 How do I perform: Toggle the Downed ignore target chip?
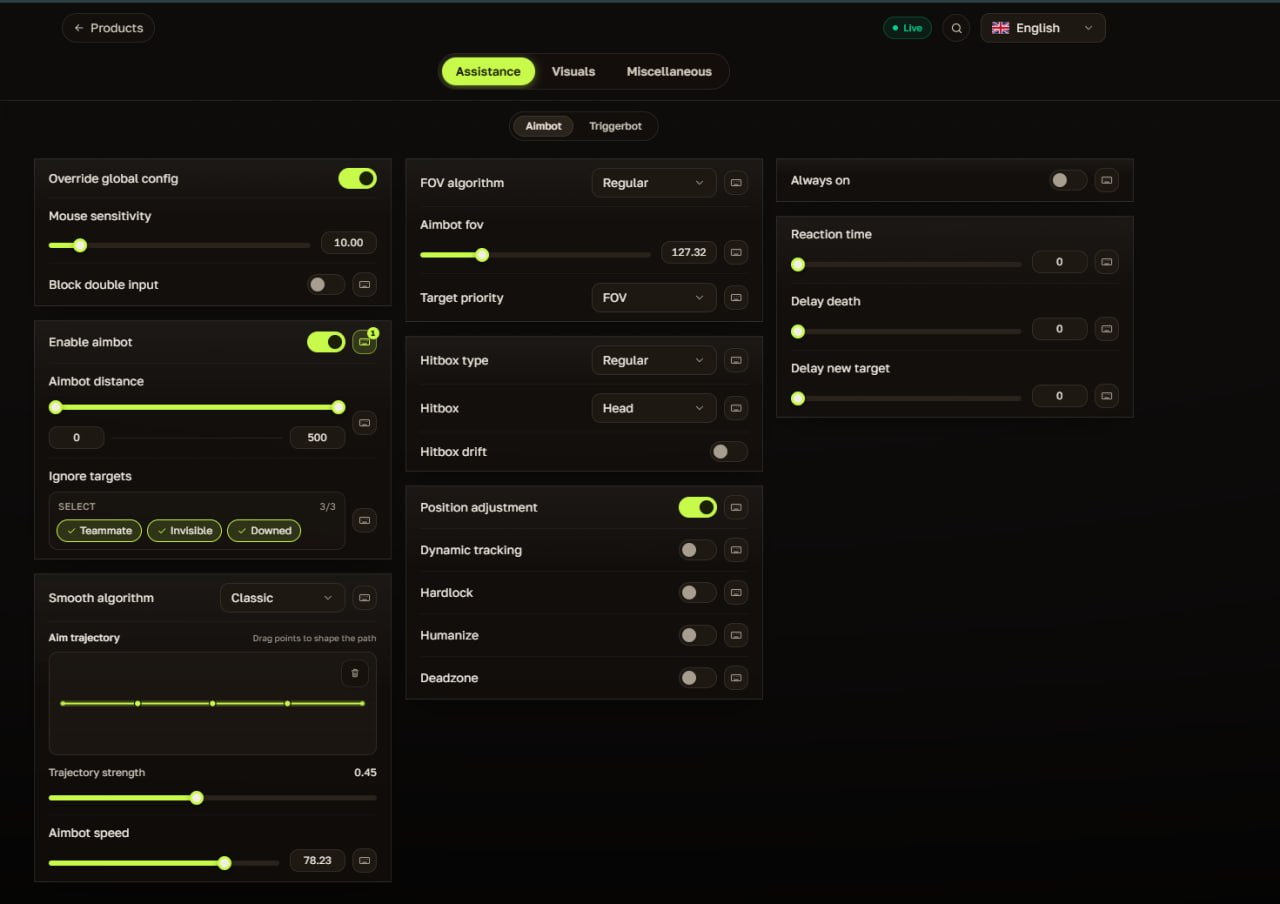(264, 531)
